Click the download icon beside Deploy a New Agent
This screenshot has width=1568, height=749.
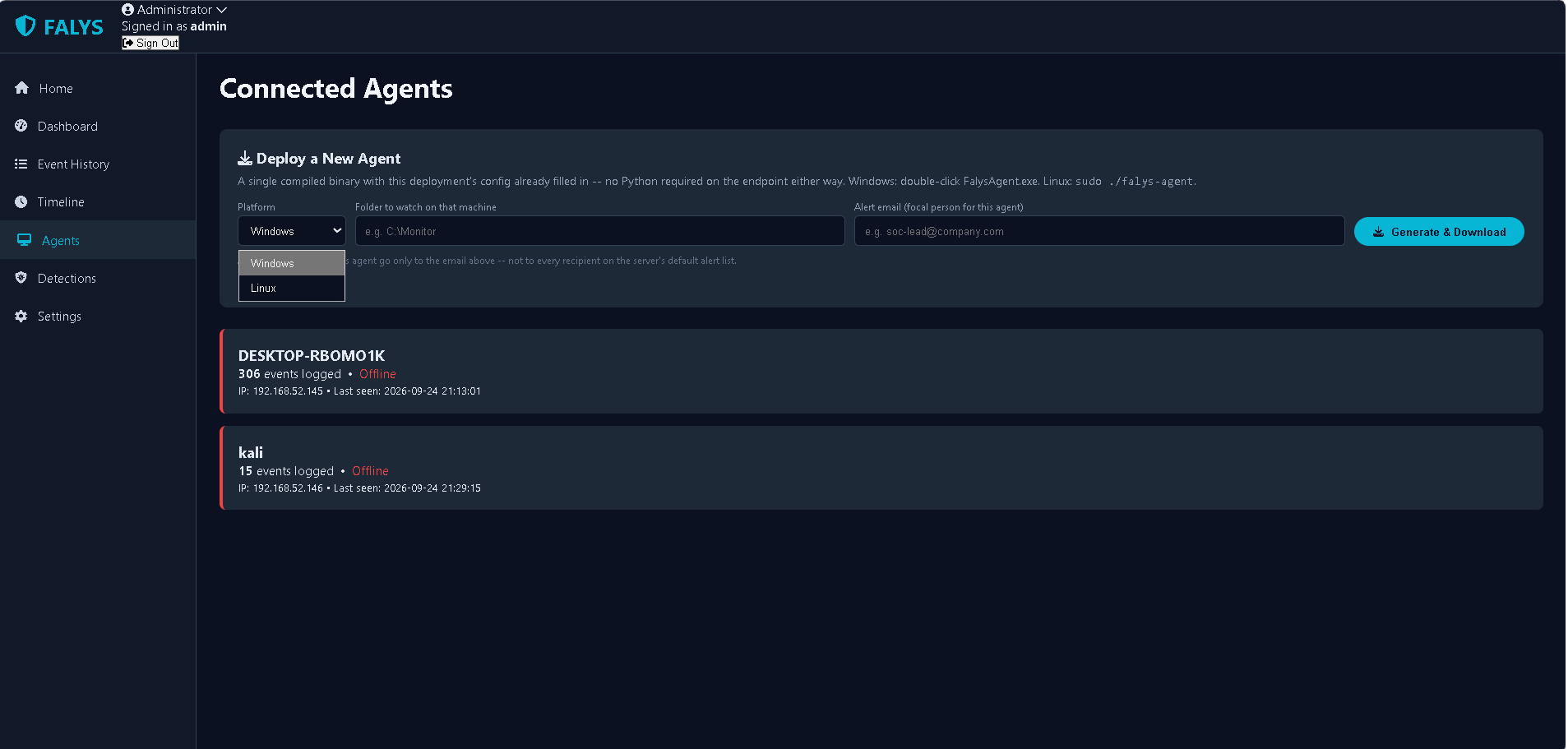pos(245,158)
